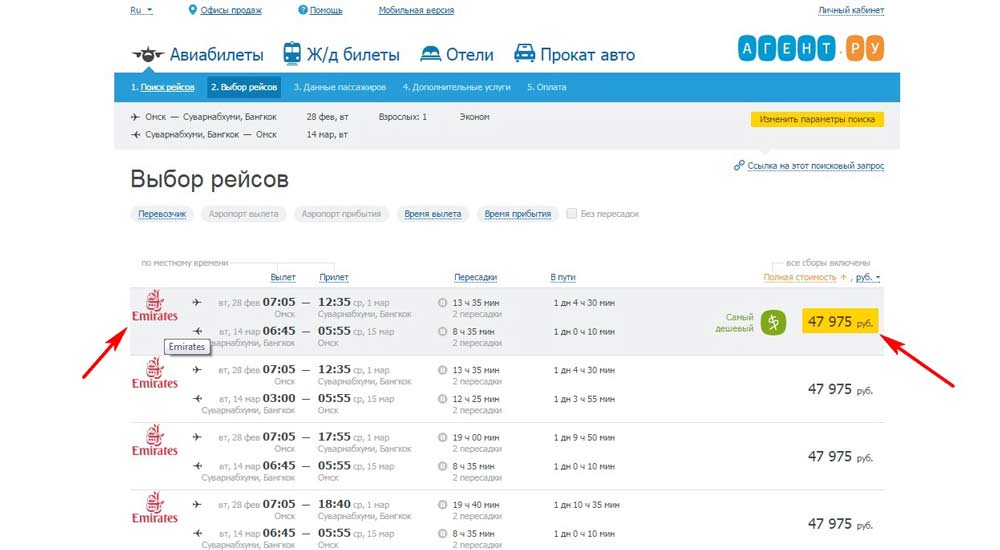Sort by В пути column
The image size is (1000, 550).
(x=562, y=278)
